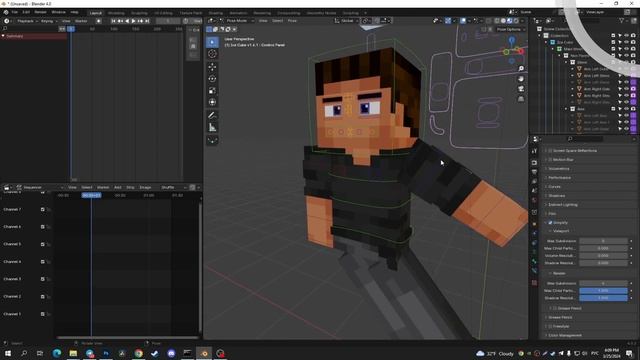Open the View Layer properties tab icon

[x=534, y=182]
